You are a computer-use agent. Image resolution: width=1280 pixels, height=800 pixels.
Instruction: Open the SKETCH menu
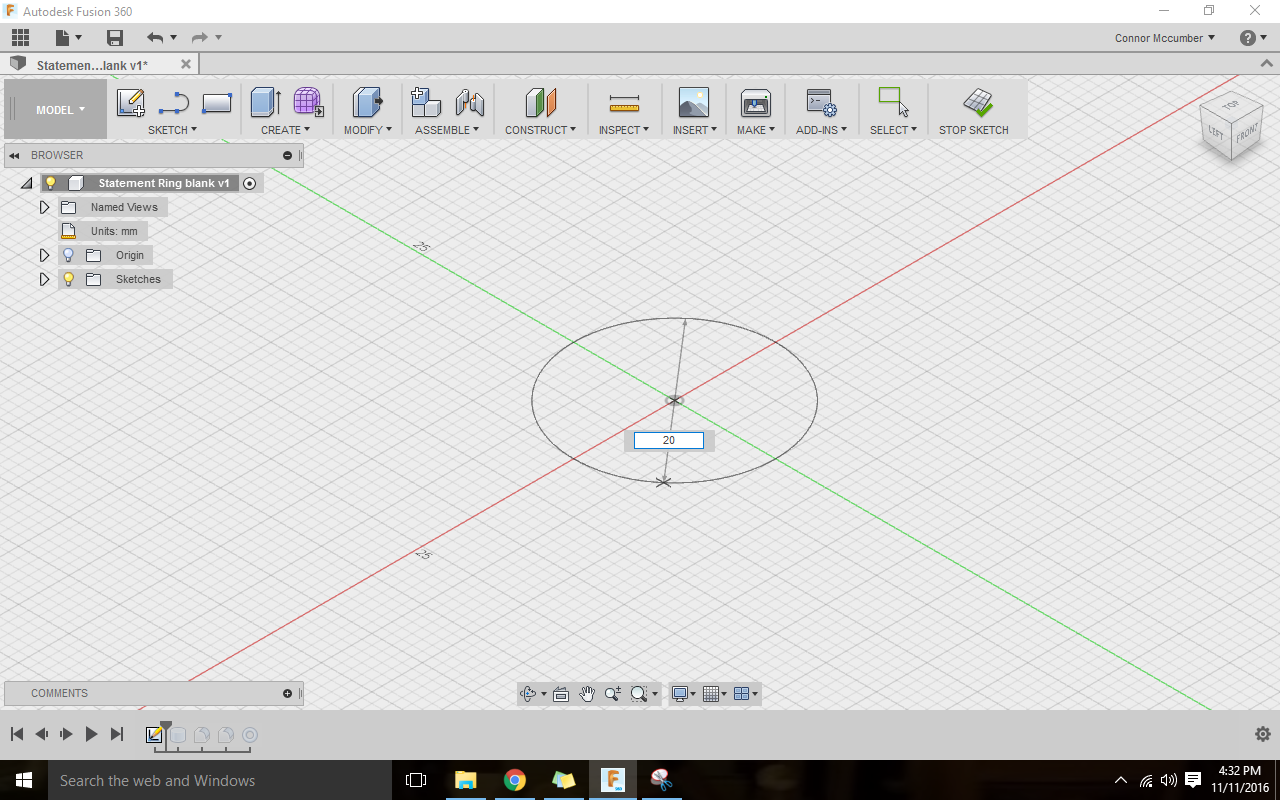(x=172, y=130)
